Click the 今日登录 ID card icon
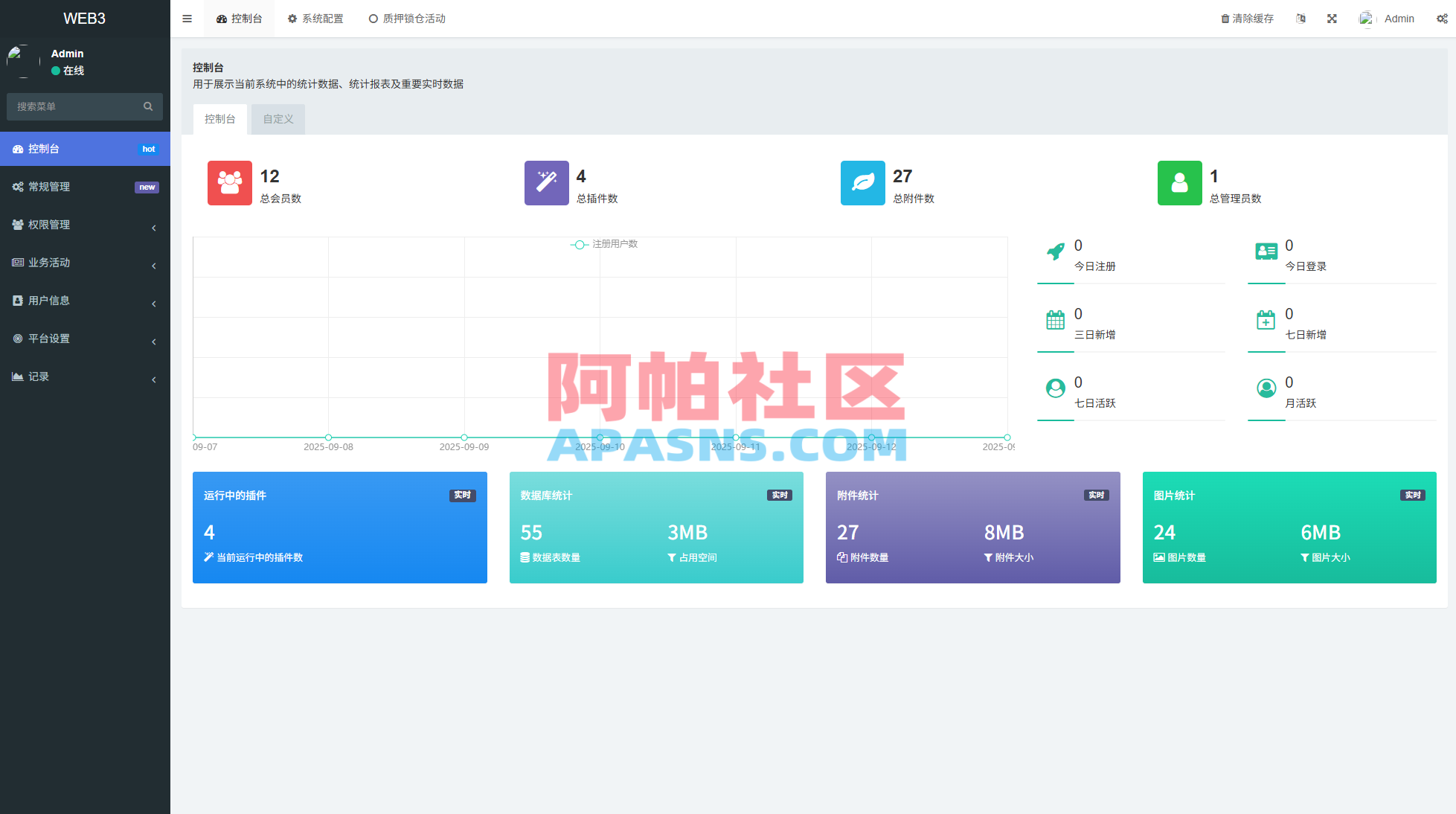The width and height of the screenshot is (1456, 814). click(1266, 251)
